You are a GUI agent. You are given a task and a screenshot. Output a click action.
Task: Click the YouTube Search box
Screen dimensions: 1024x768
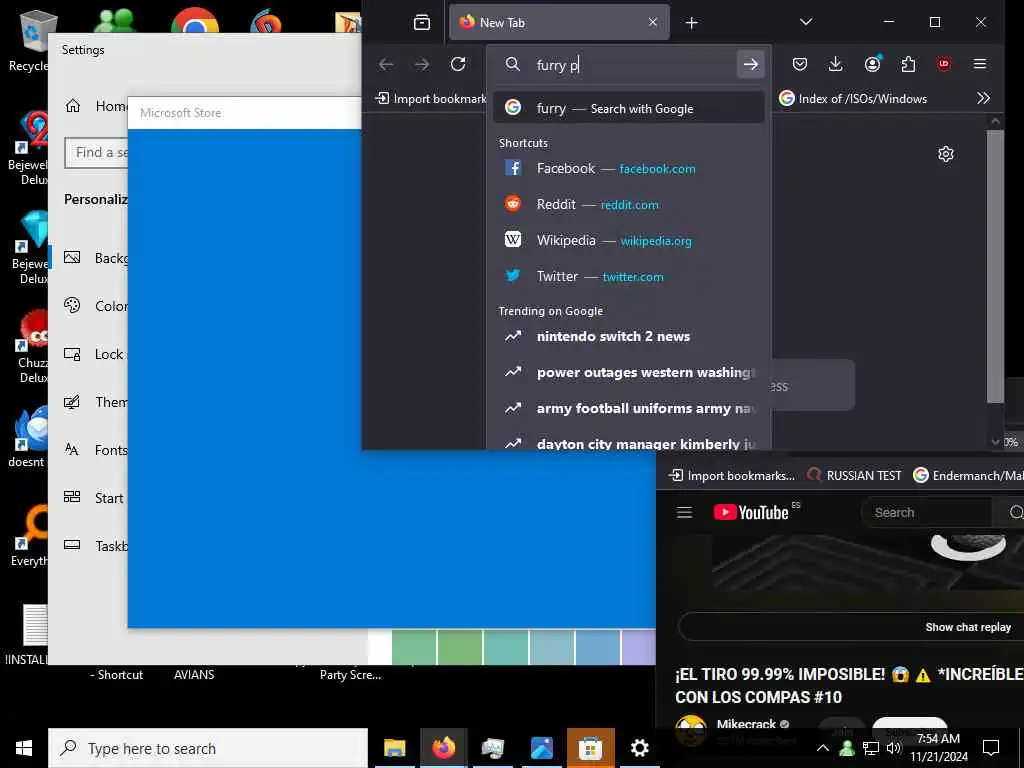tap(927, 513)
